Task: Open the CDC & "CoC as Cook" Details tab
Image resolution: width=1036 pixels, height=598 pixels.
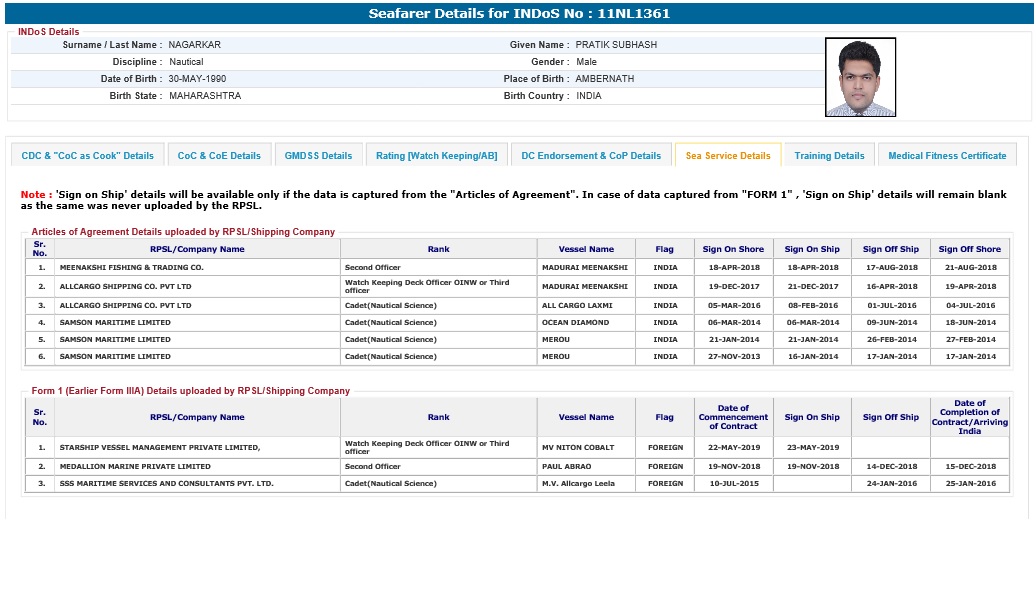Action: (88, 156)
